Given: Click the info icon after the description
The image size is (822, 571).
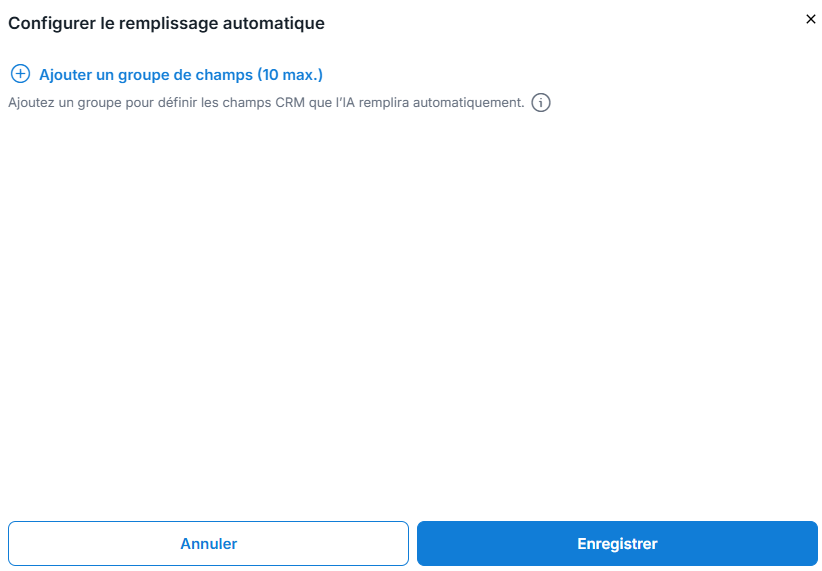Looking at the screenshot, I should pyautogui.click(x=541, y=103).
